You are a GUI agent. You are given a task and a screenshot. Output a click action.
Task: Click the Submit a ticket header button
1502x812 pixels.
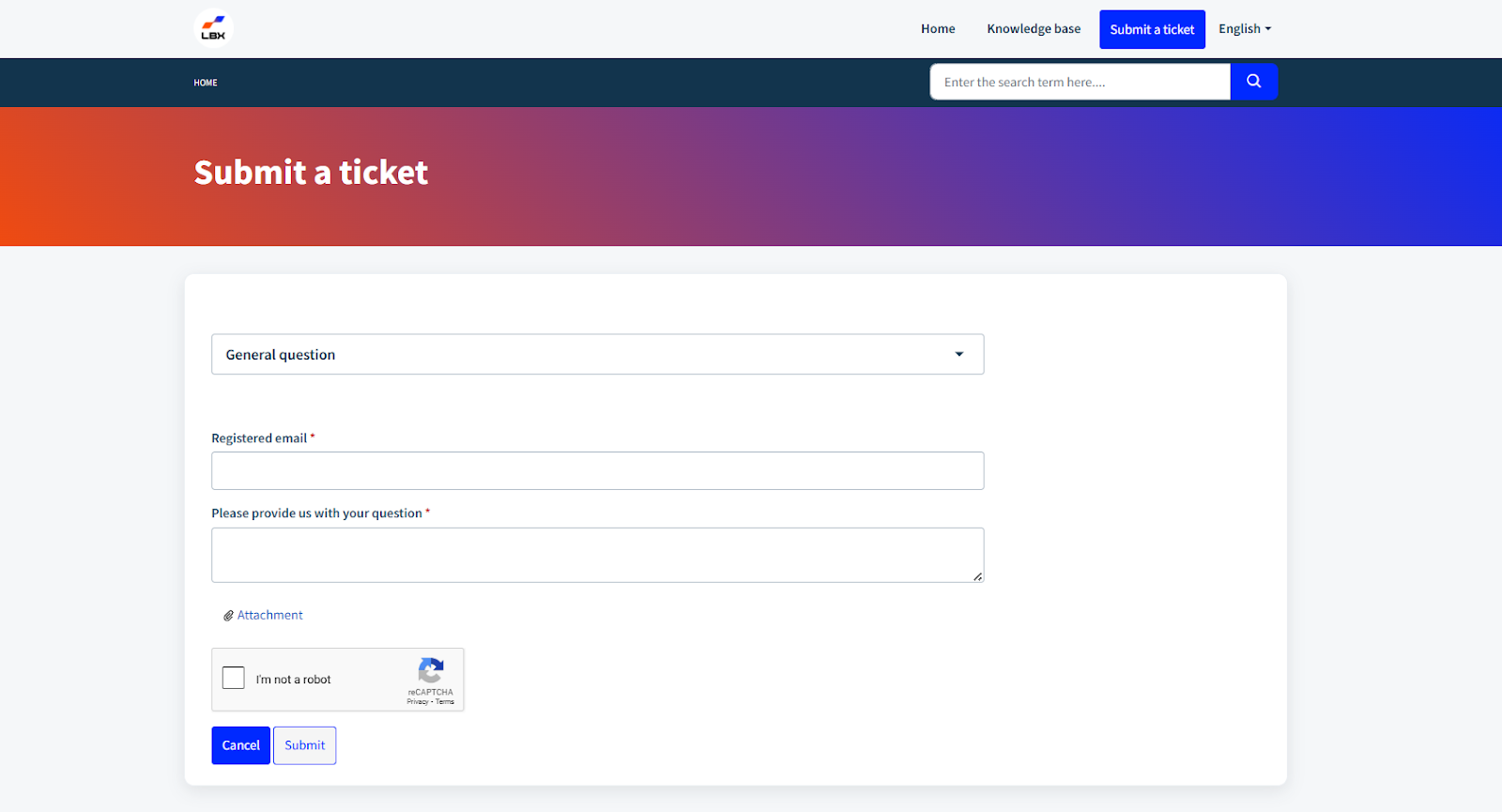point(1152,29)
